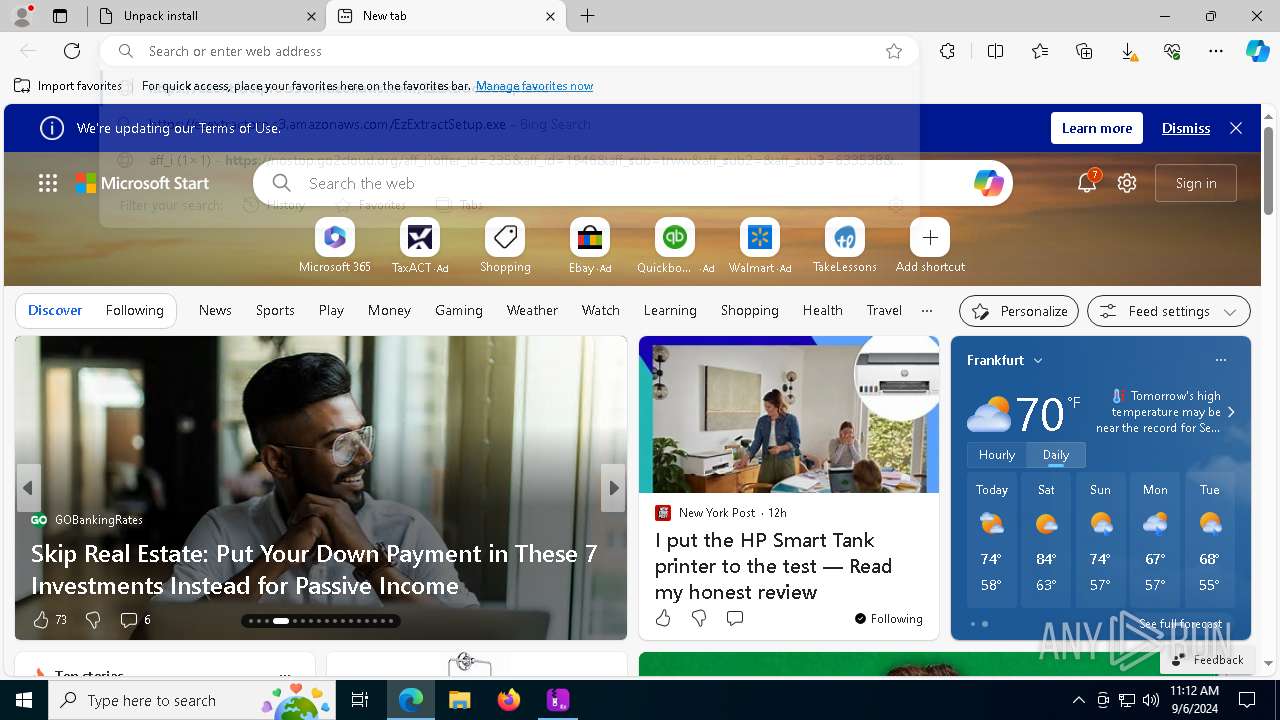Switch weather view to Hourly
The width and height of the screenshot is (1280, 720).
pyautogui.click(x=997, y=455)
